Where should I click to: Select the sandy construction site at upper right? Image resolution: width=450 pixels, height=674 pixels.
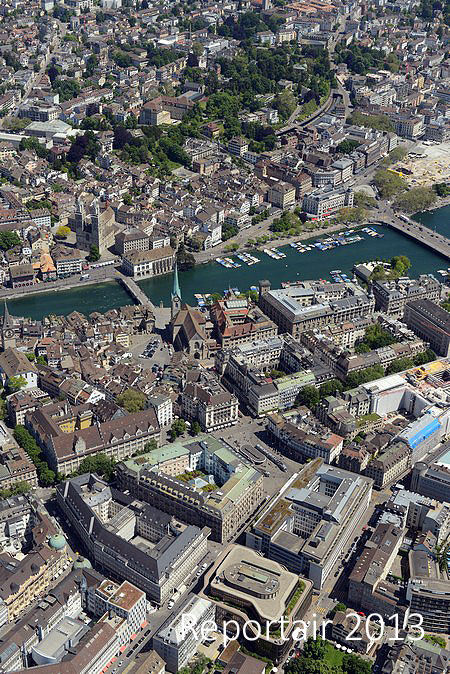tap(425, 167)
